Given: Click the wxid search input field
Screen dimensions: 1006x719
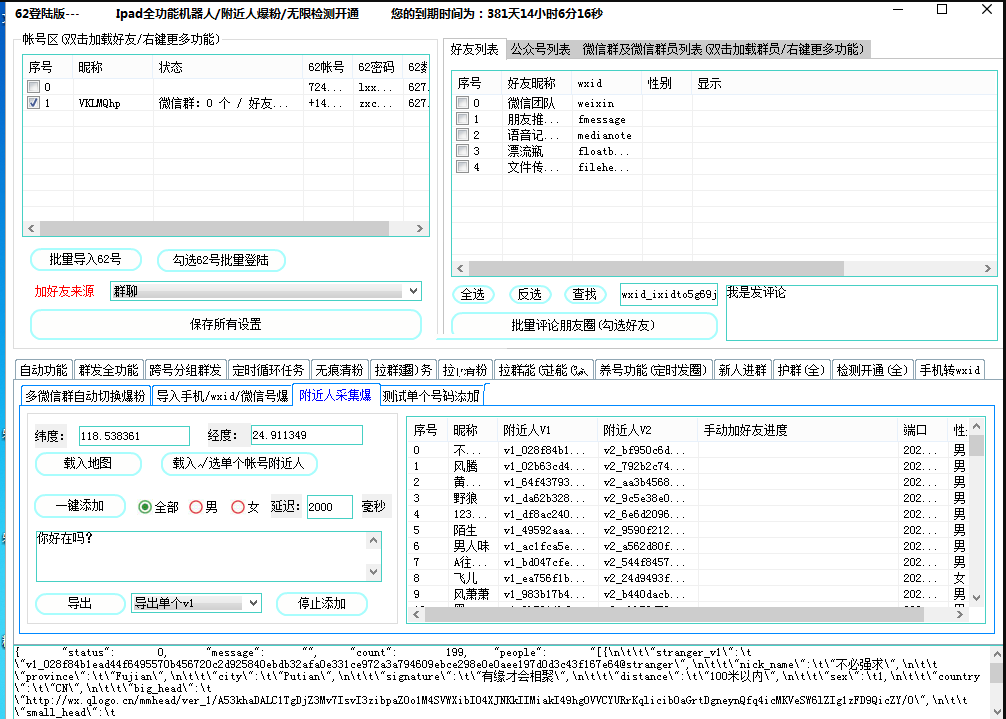Looking at the screenshot, I should click(x=669, y=294).
